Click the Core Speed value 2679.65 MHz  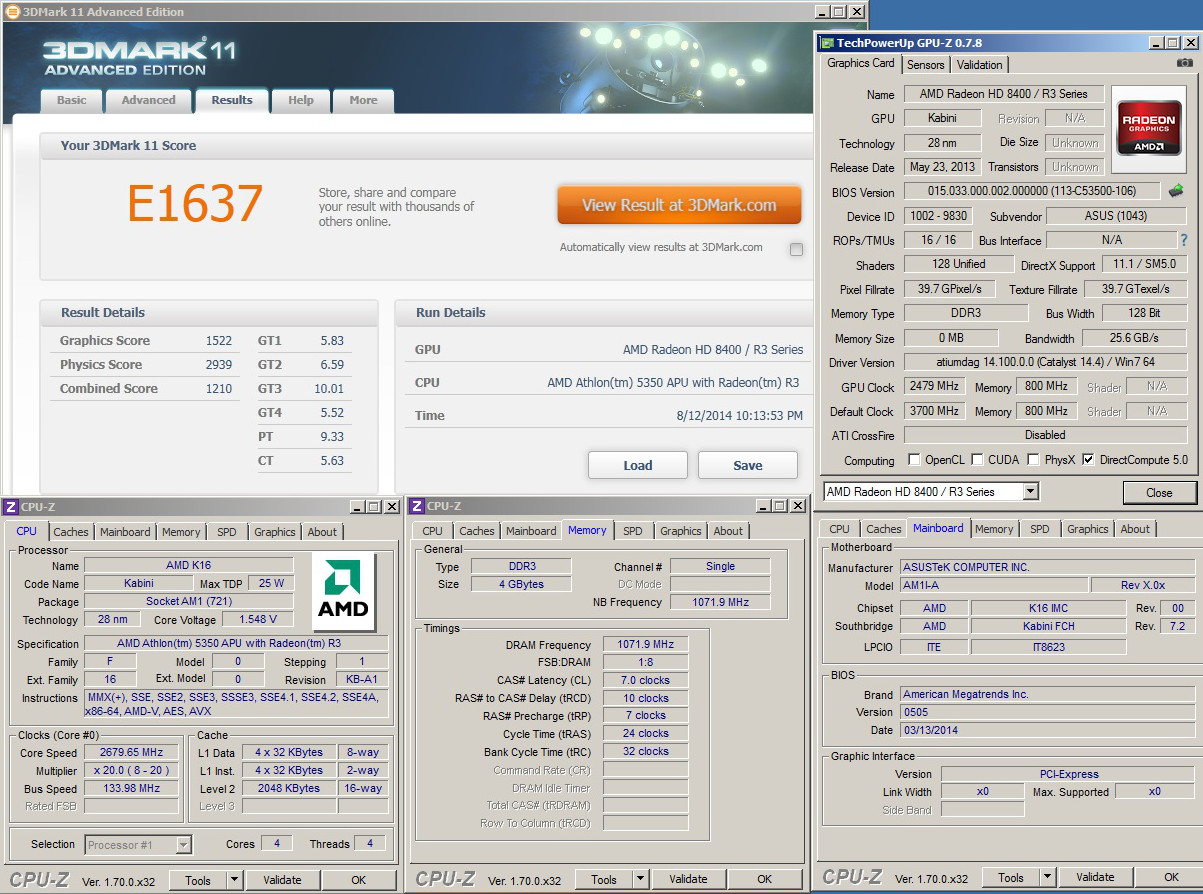[x=131, y=753]
